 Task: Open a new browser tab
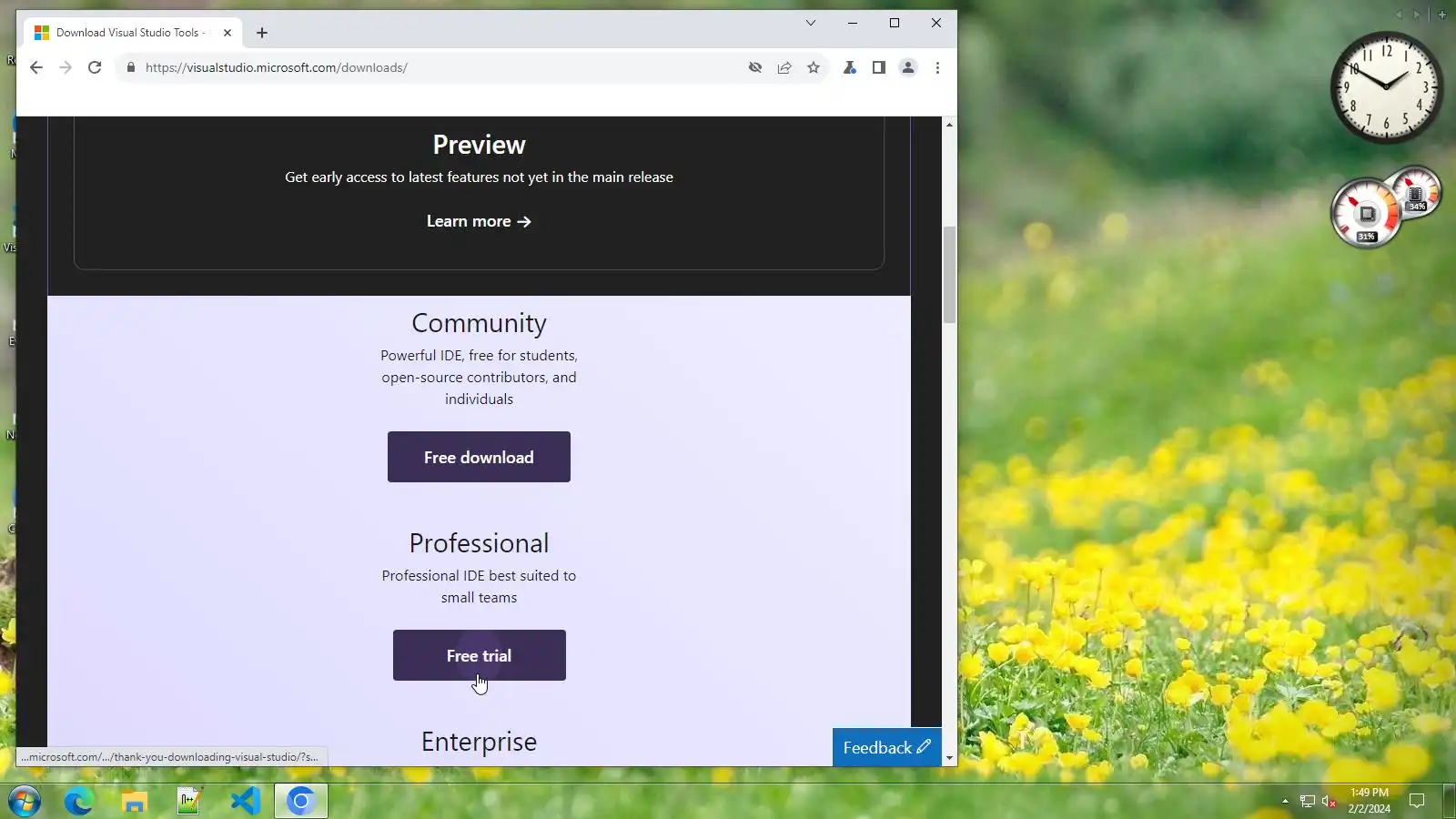[262, 33]
